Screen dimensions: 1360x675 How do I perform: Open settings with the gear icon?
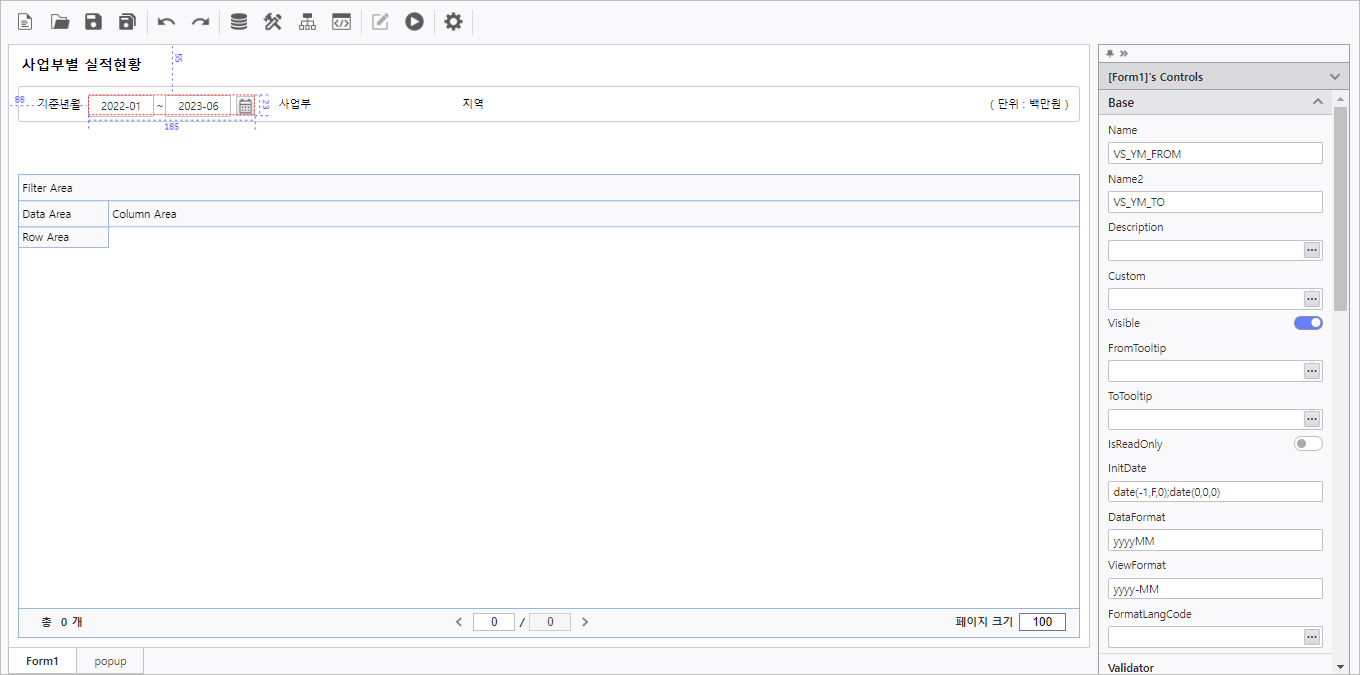point(453,22)
